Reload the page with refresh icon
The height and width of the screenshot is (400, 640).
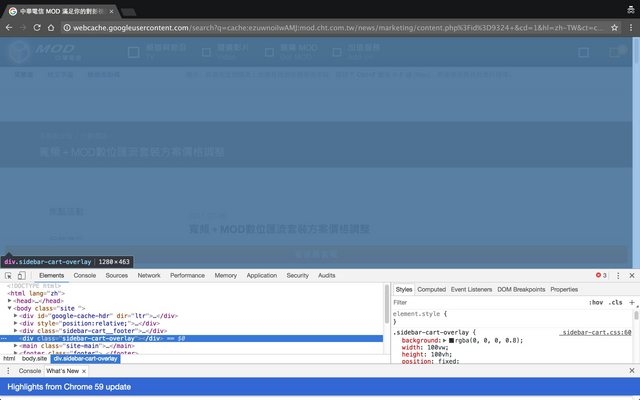[x=37, y=28]
